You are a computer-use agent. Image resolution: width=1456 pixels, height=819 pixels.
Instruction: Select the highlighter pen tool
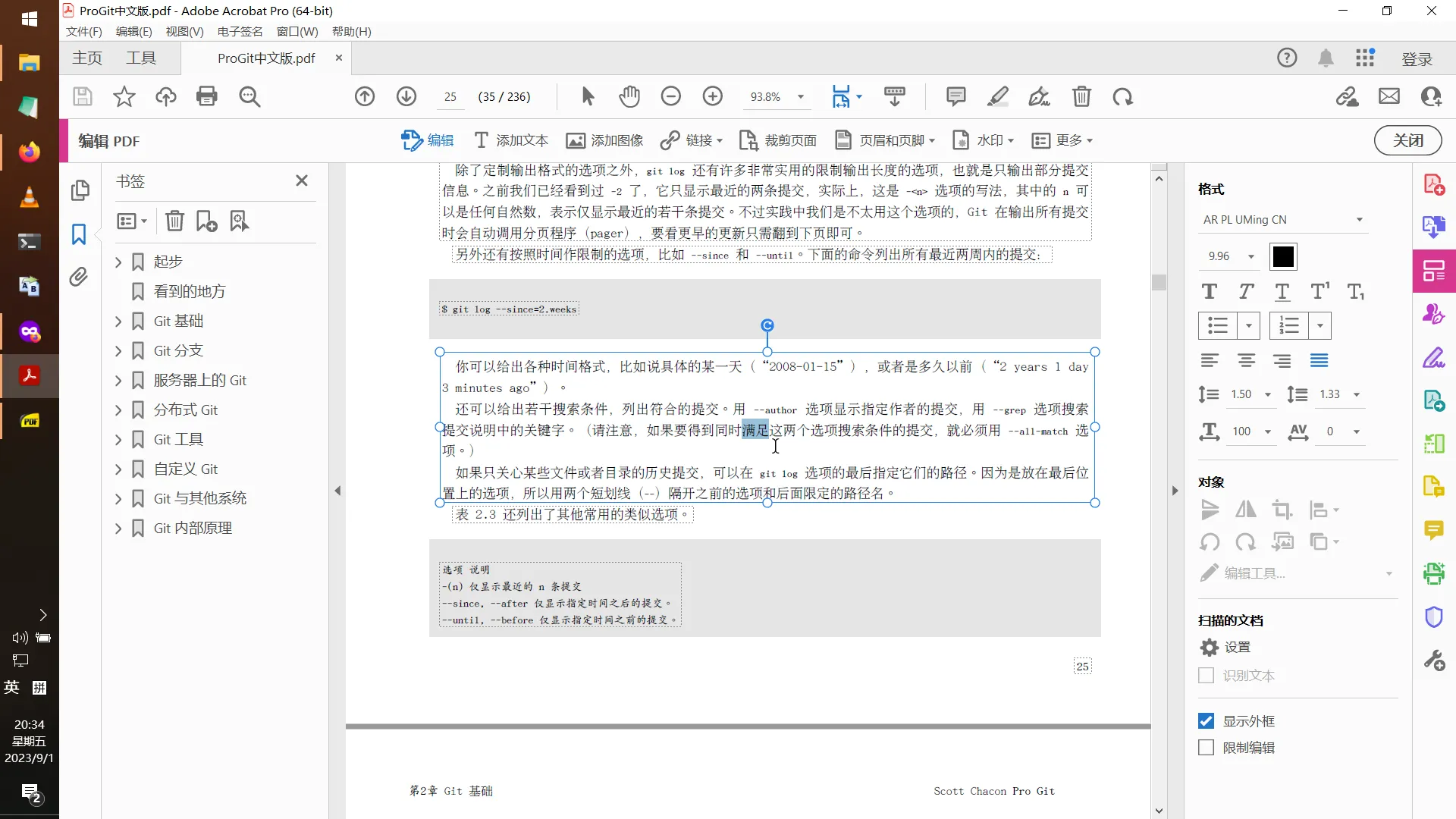[997, 96]
